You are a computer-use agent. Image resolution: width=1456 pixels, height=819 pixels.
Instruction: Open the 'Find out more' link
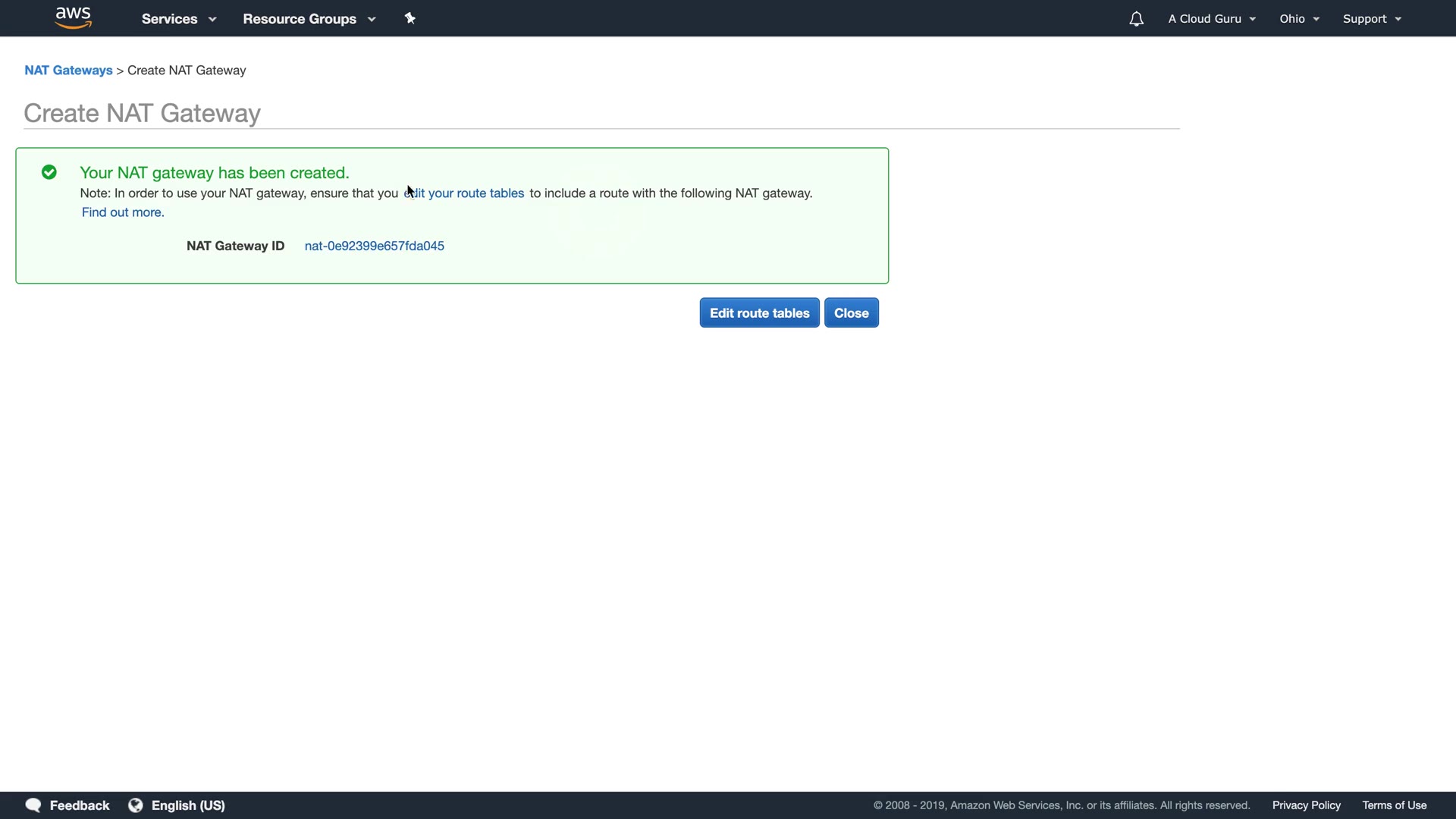point(123,212)
